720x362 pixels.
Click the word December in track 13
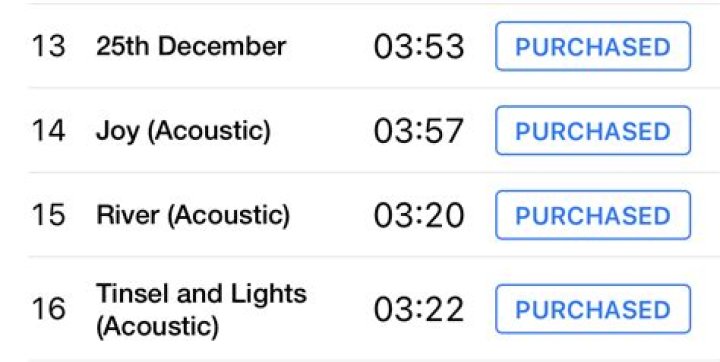pos(222,46)
